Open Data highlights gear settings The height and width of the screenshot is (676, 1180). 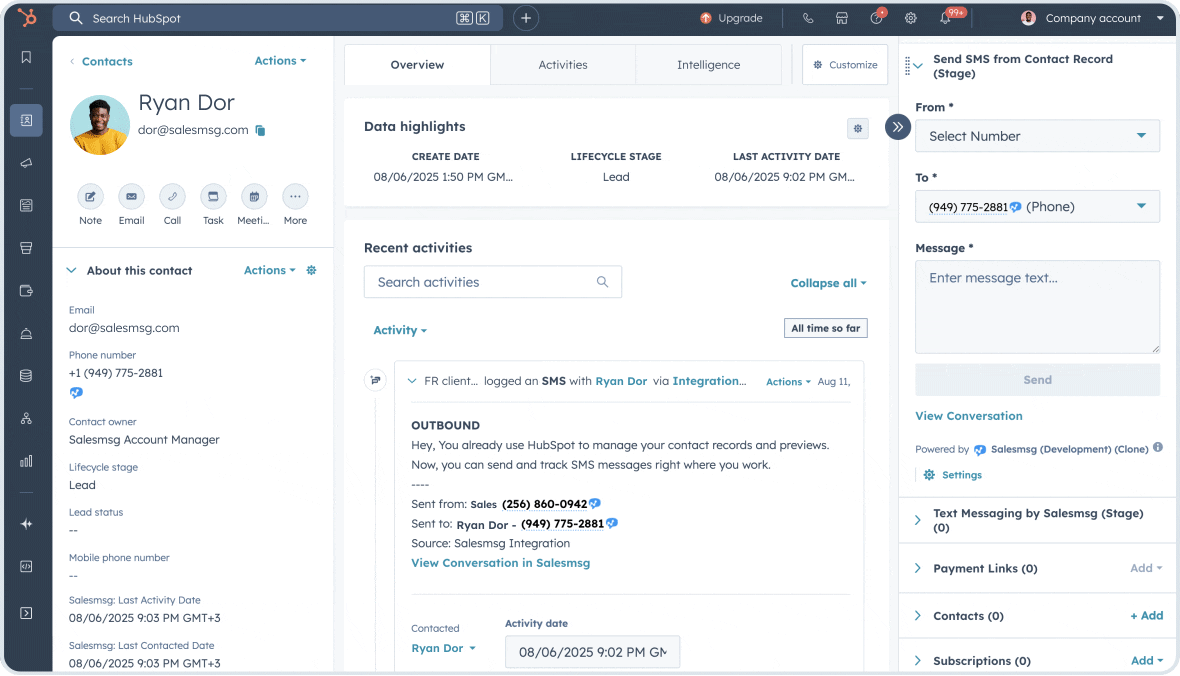click(858, 129)
